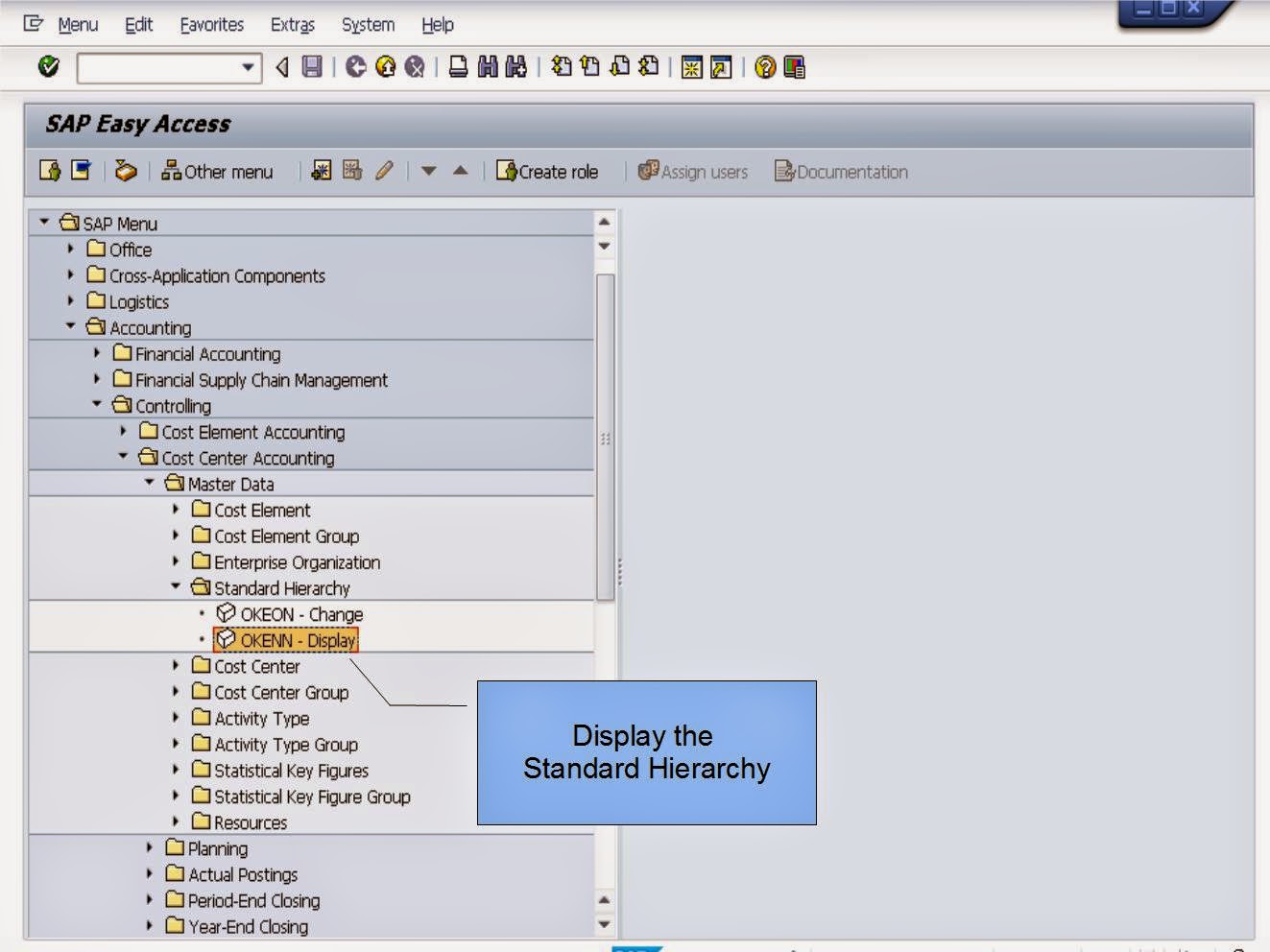Image resolution: width=1270 pixels, height=952 pixels.
Task: Click the green Back arrow icon
Action: tap(356, 66)
